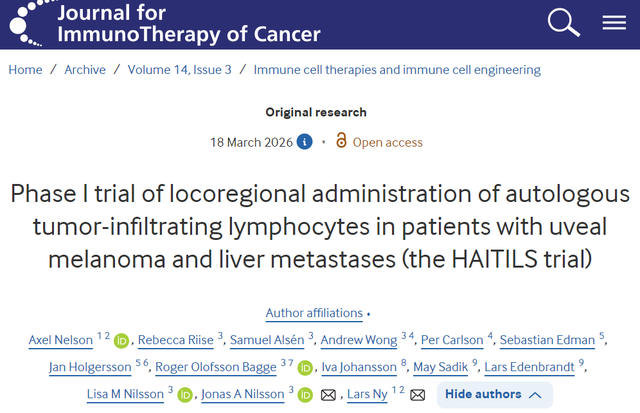The width and height of the screenshot is (640, 413).
Task: Go to Home breadcrumb
Action: click(x=25, y=70)
